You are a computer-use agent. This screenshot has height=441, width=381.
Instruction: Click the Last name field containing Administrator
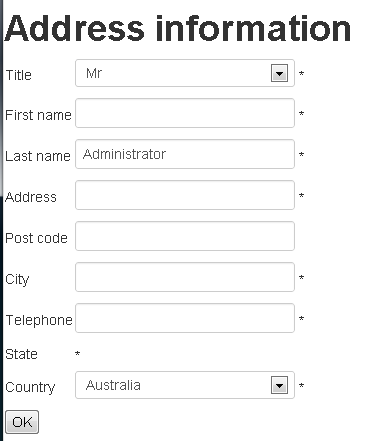pos(185,154)
